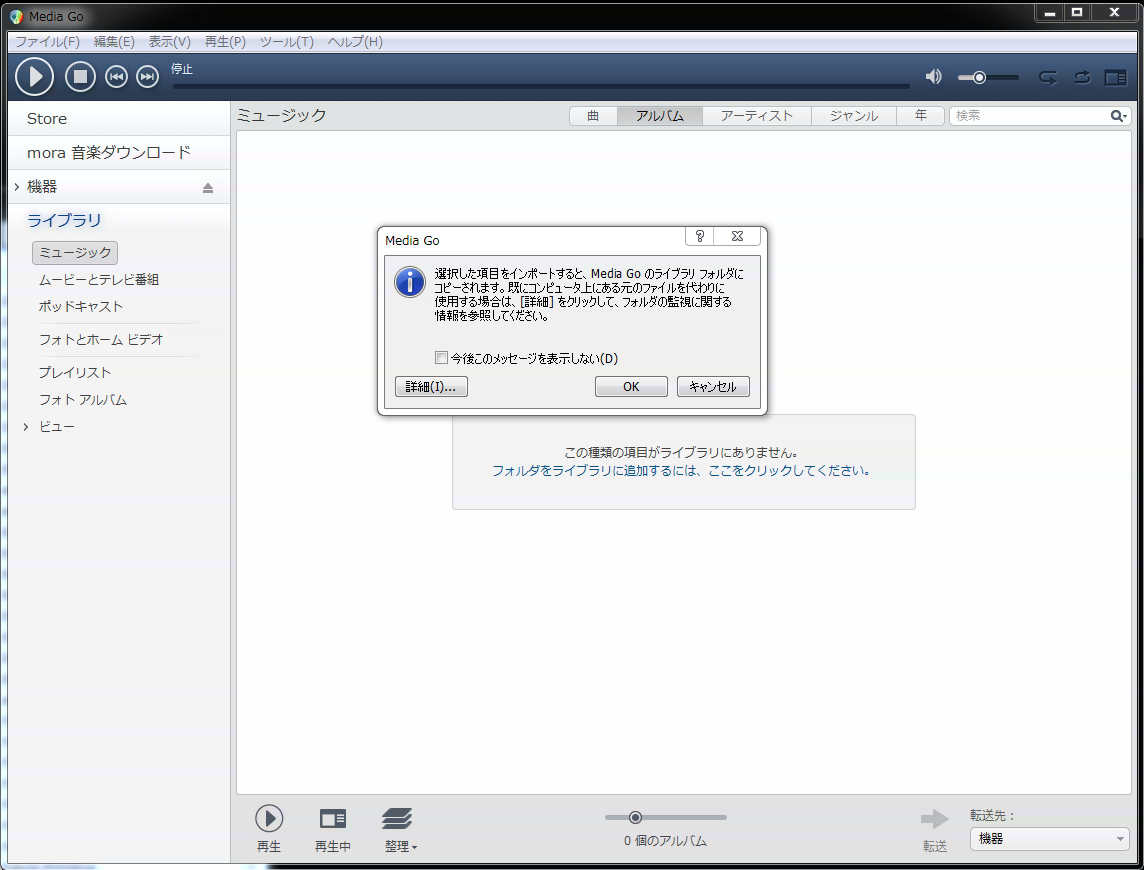Click the 転送 transfer arrow icon
This screenshot has height=870, width=1144.
[x=935, y=819]
